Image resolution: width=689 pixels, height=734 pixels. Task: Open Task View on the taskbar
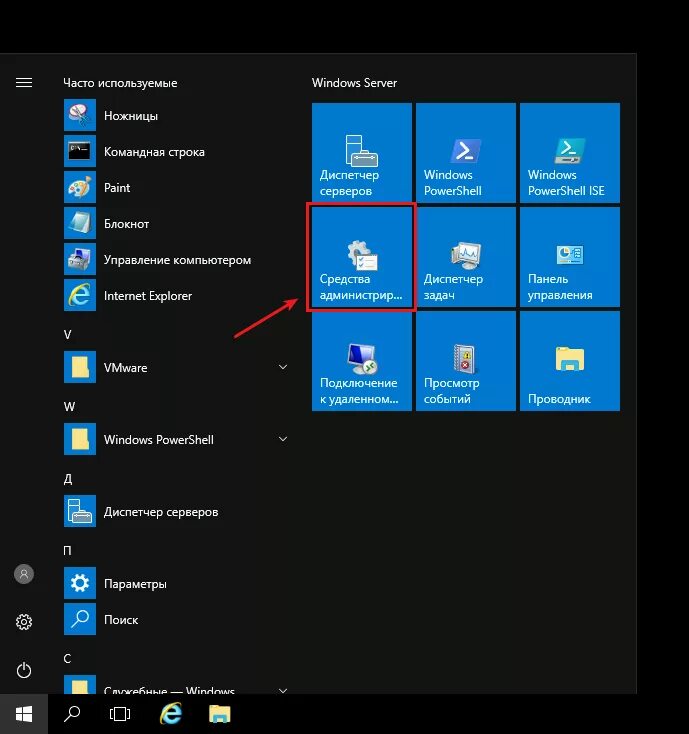point(120,714)
